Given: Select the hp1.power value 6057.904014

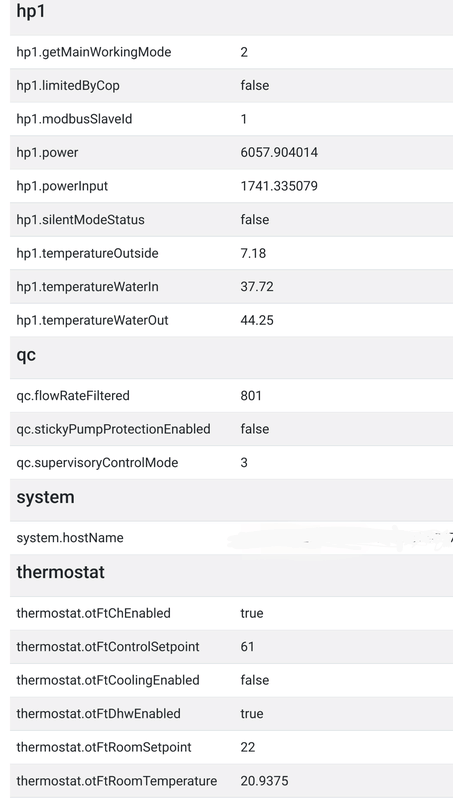Looking at the screenshot, I should click(279, 153).
